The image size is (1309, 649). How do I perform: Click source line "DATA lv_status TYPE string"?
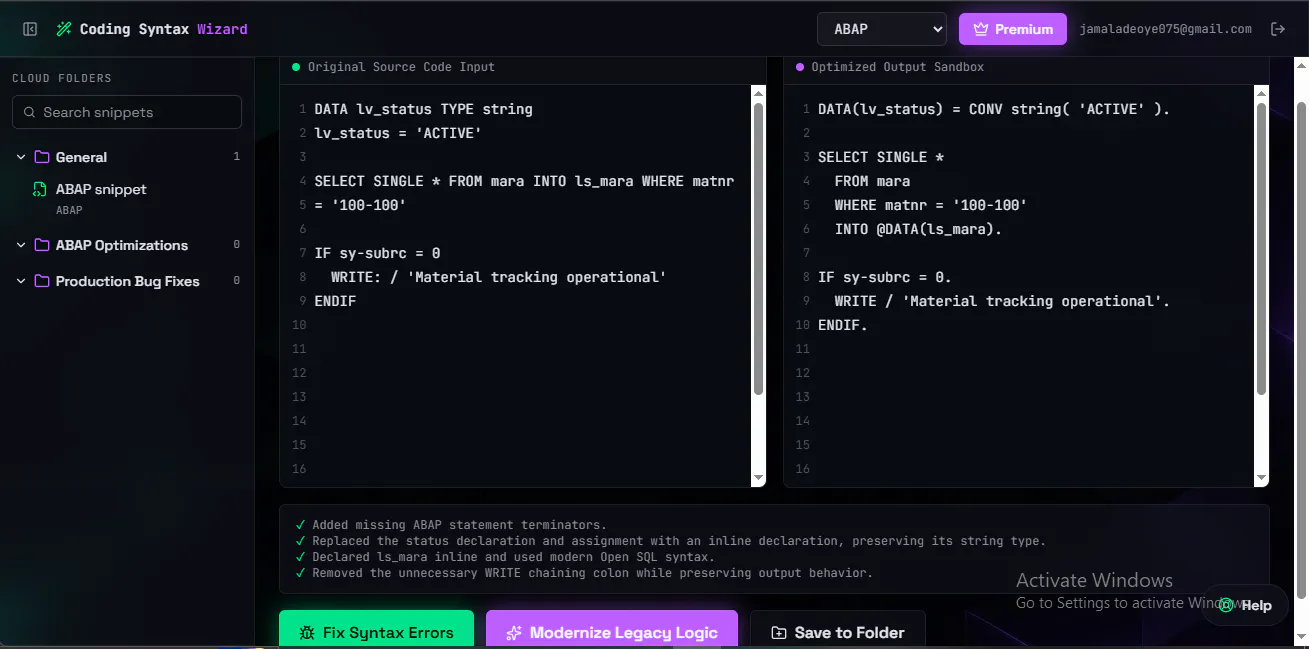[x=424, y=109]
